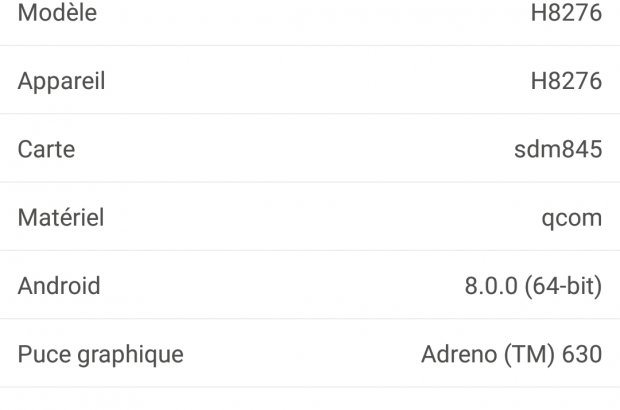The height and width of the screenshot is (410, 620).
Task: Click the divider between Modèle and Appareil rows
Action: [x=310, y=46]
